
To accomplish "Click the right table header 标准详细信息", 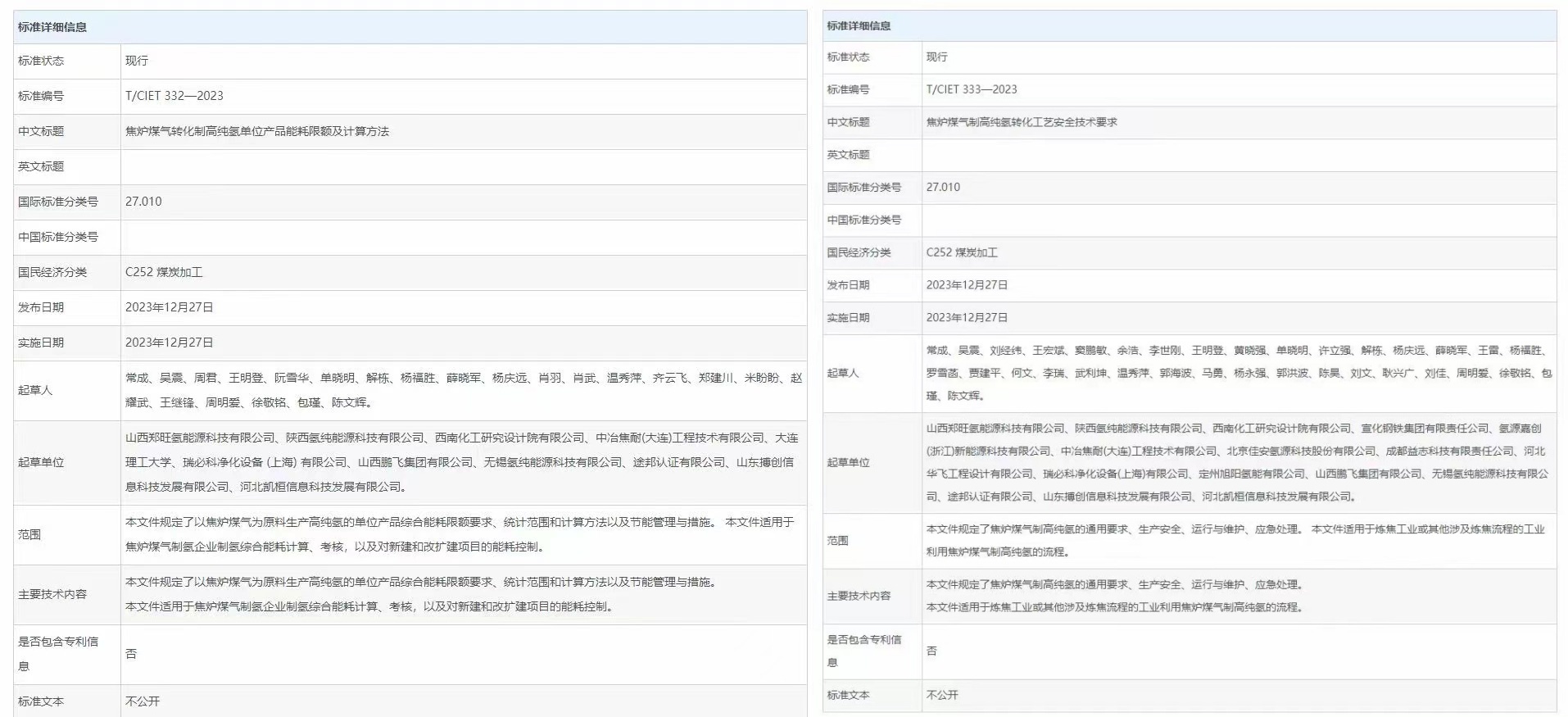I will coord(859,25).
